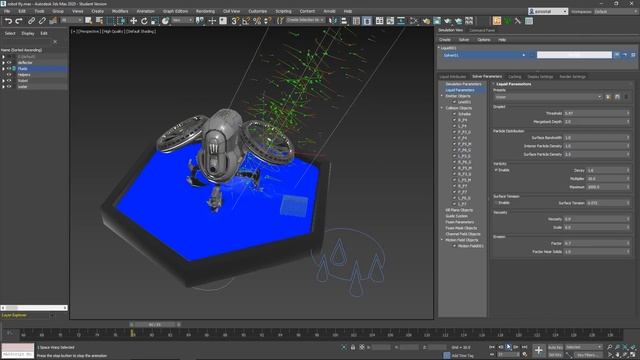Activate the Select and Move tool

[x=133, y=21]
